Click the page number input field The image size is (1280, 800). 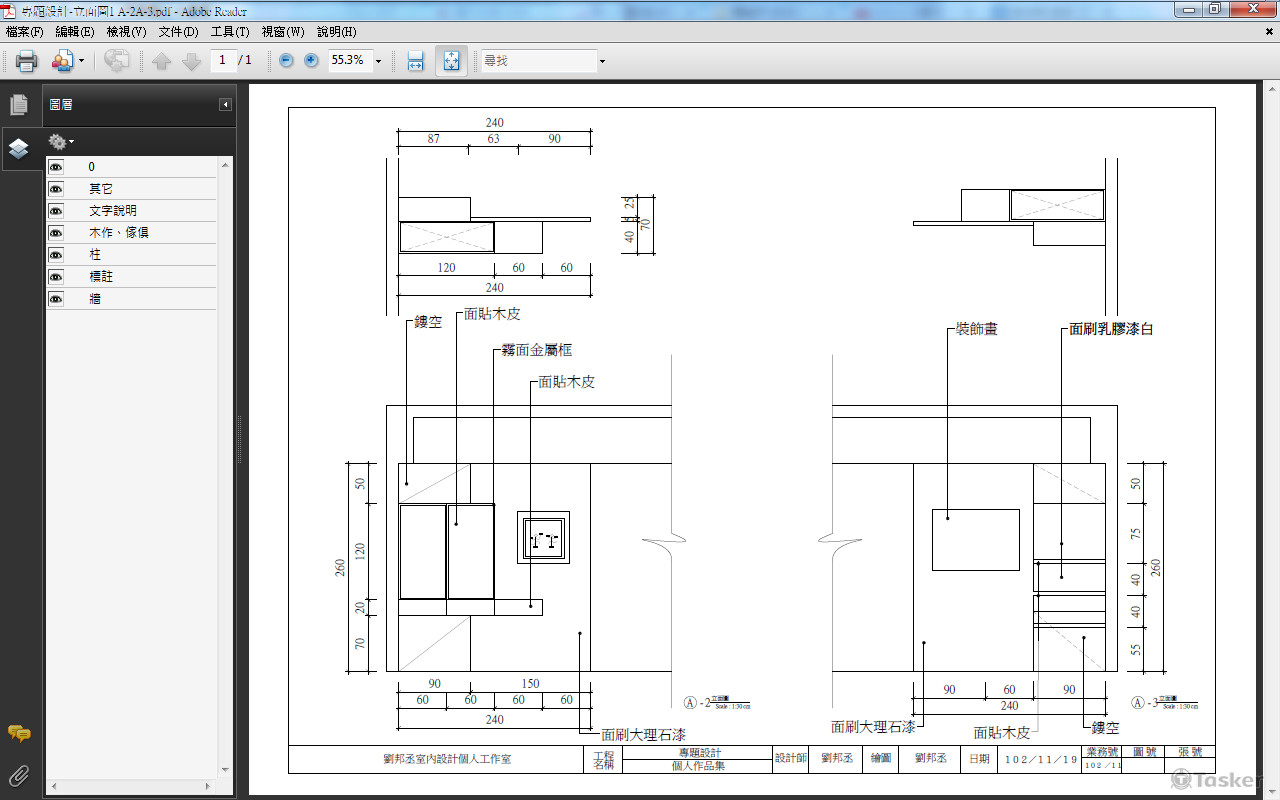click(x=222, y=60)
